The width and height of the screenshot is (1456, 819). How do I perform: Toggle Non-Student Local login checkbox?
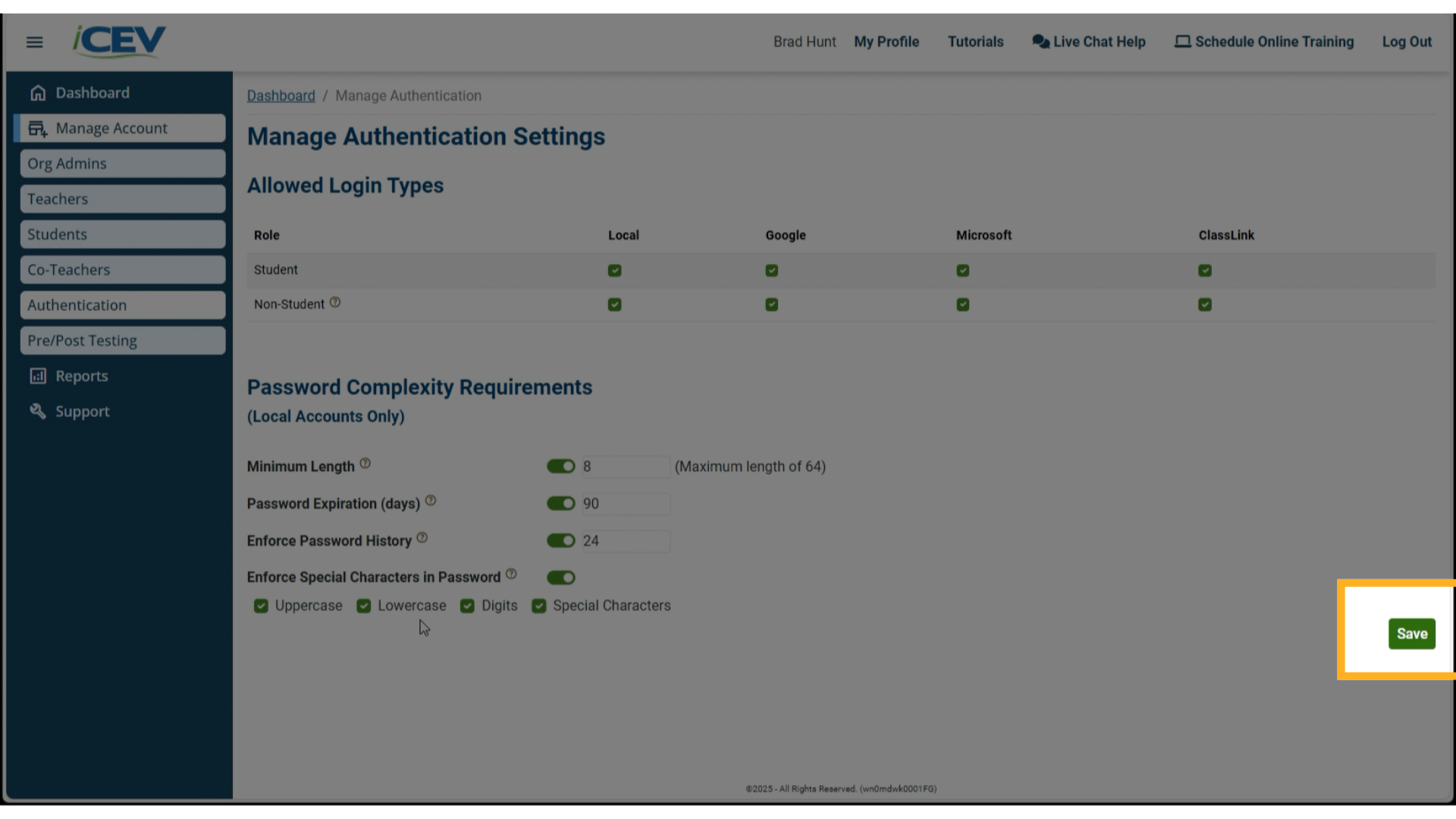coord(615,305)
